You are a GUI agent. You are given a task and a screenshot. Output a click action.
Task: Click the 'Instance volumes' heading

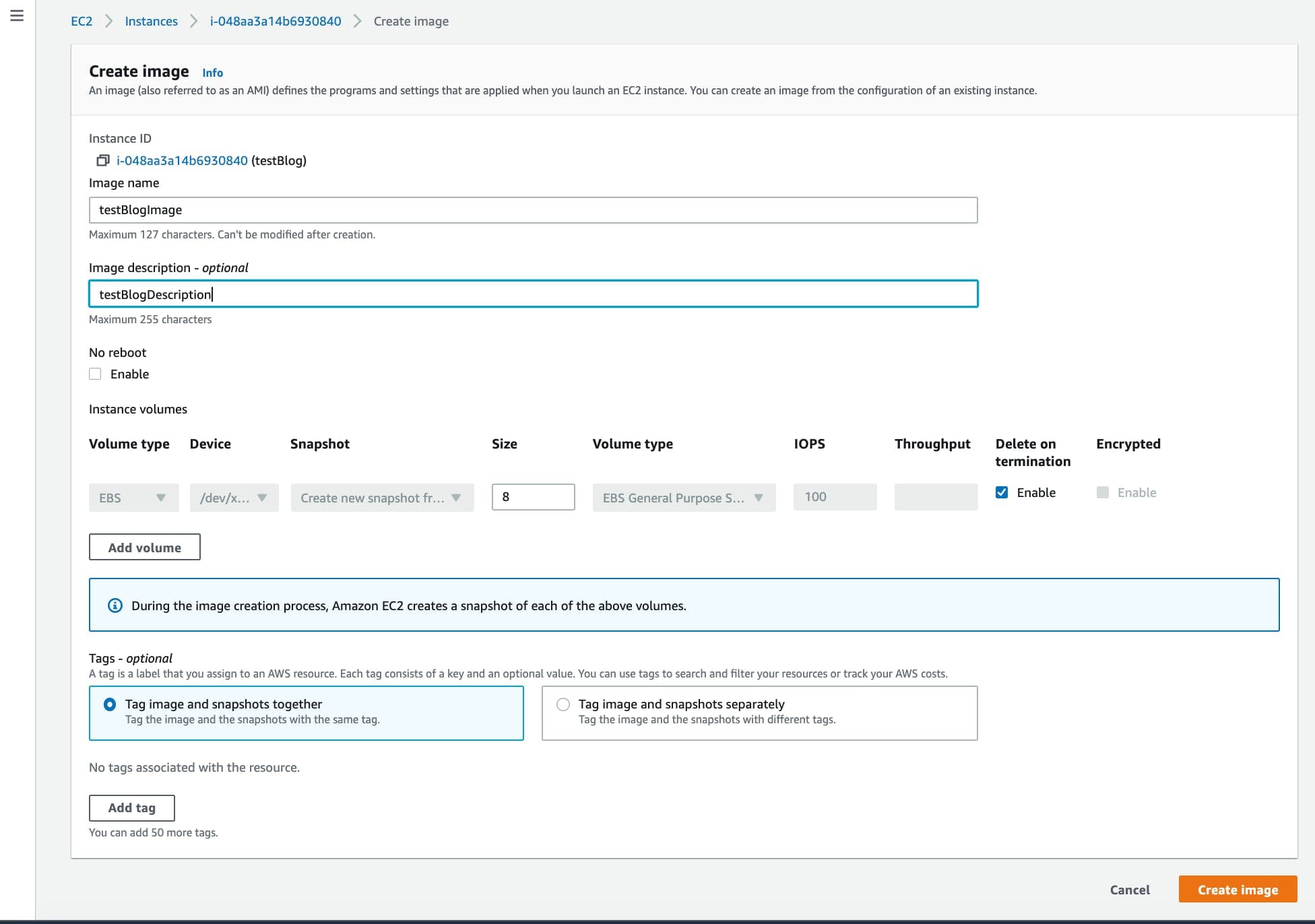[138, 409]
